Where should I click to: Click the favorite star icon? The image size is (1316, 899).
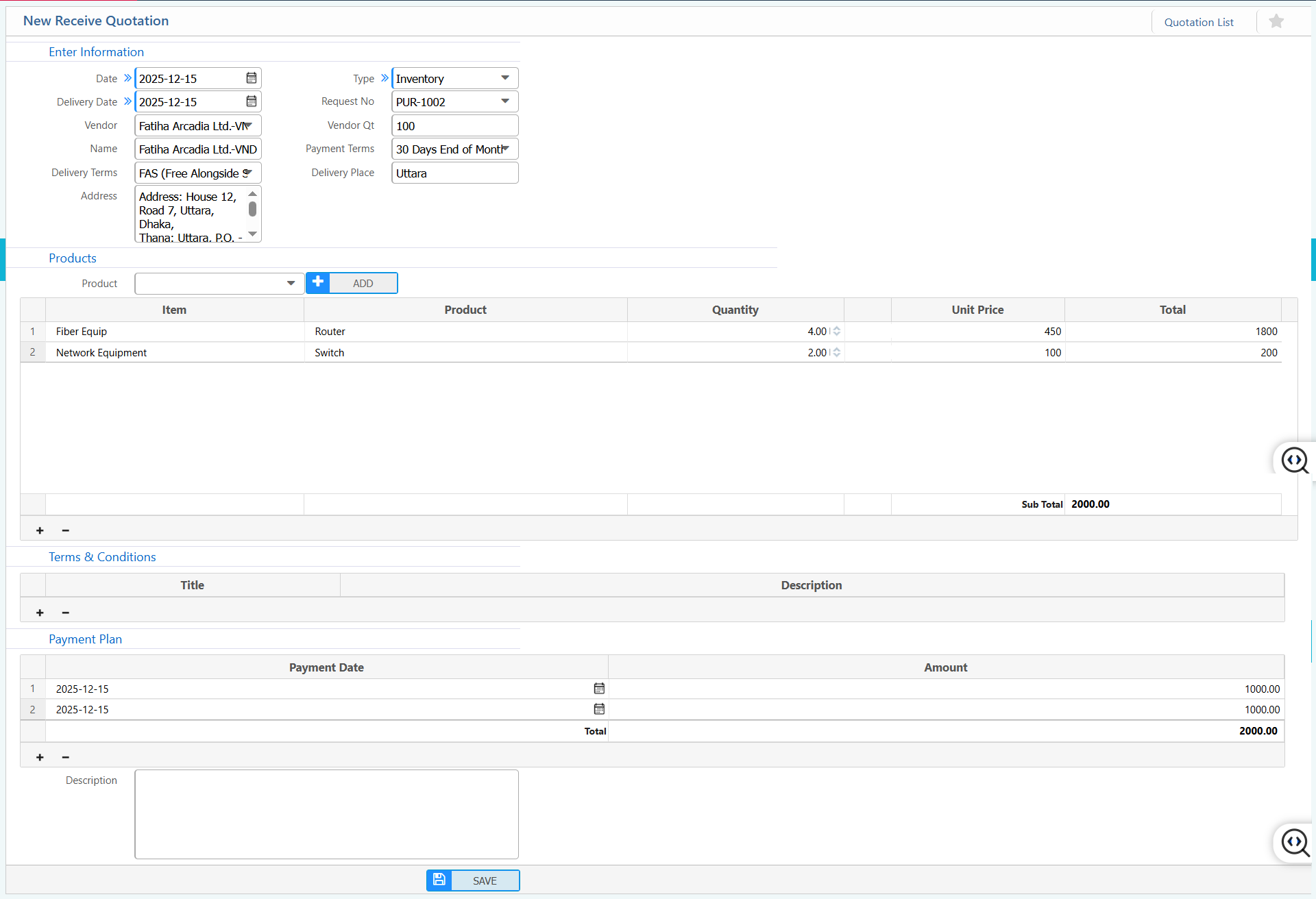(x=1276, y=22)
